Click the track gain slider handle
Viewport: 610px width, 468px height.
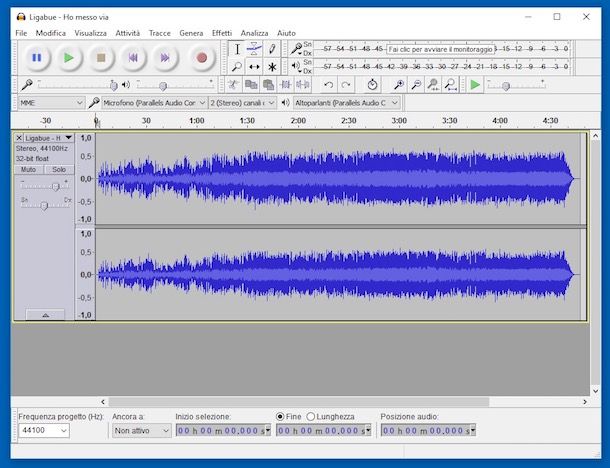pyautogui.click(x=56, y=187)
